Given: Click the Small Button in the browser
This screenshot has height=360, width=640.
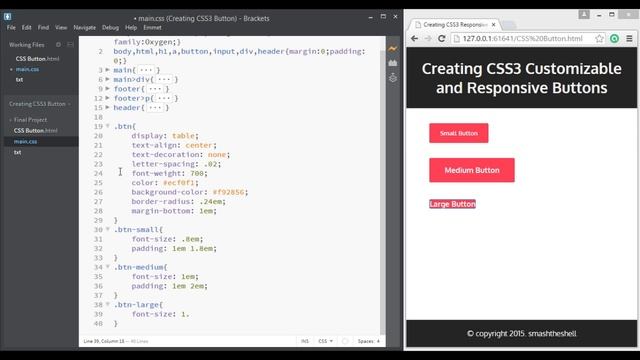Looking at the screenshot, I should [x=459, y=133].
